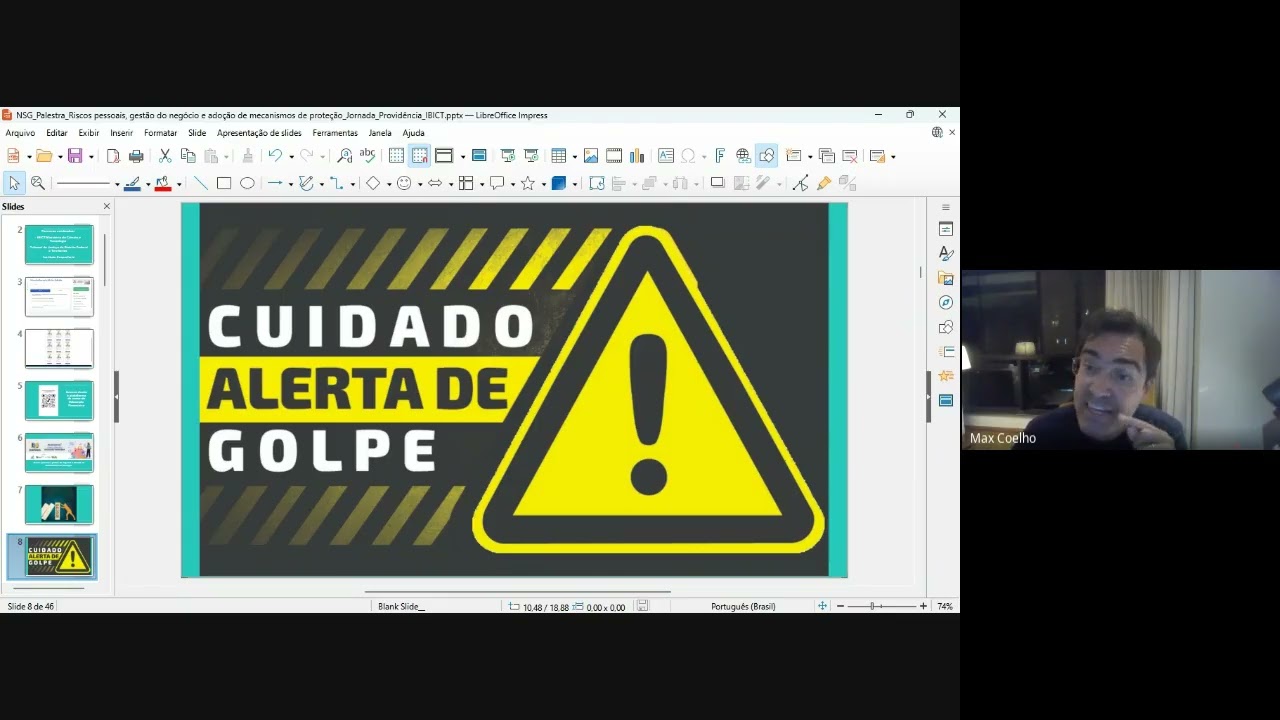Expand the Save dropdown arrow

(91, 157)
